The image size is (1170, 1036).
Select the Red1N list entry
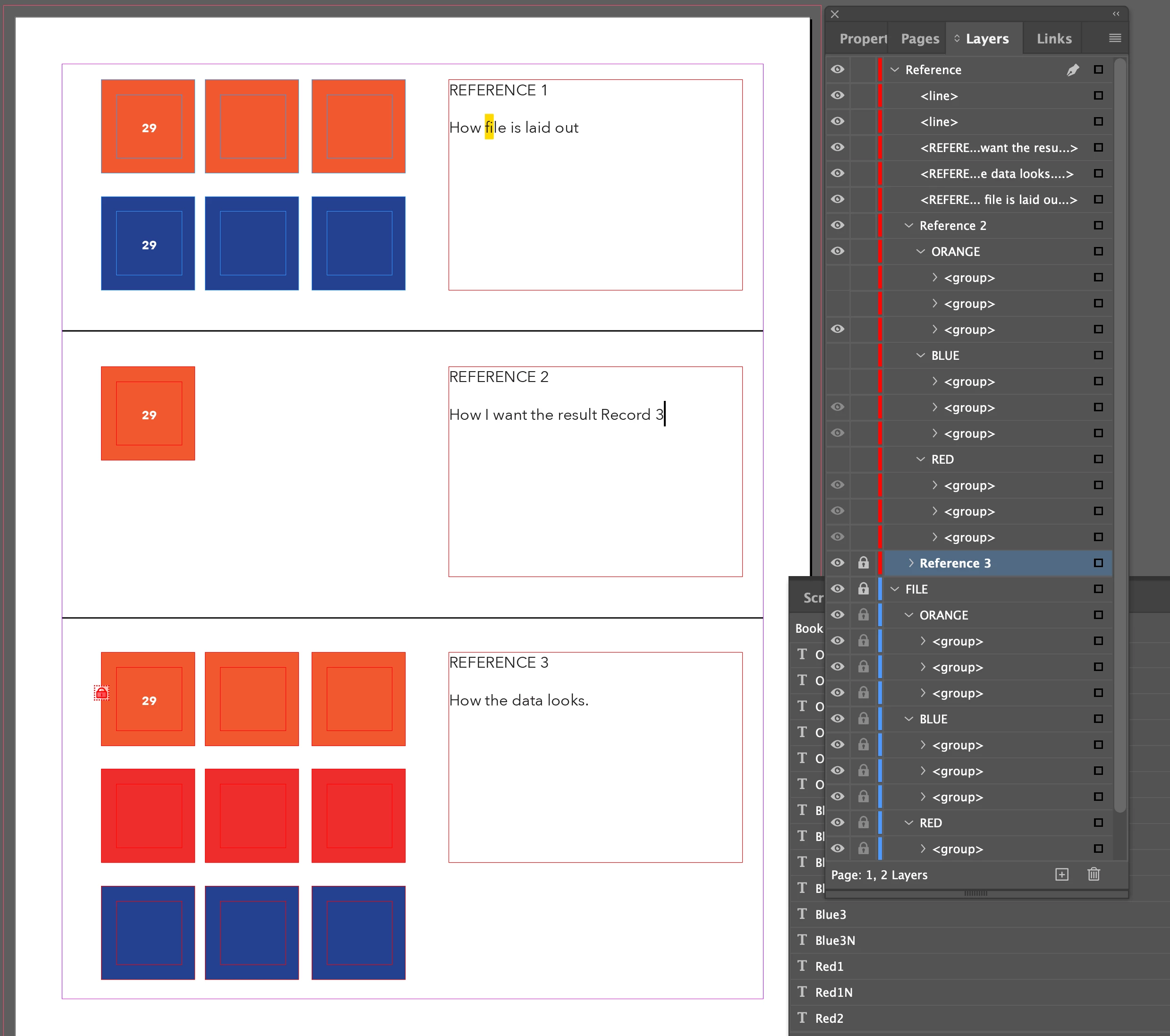(x=833, y=992)
